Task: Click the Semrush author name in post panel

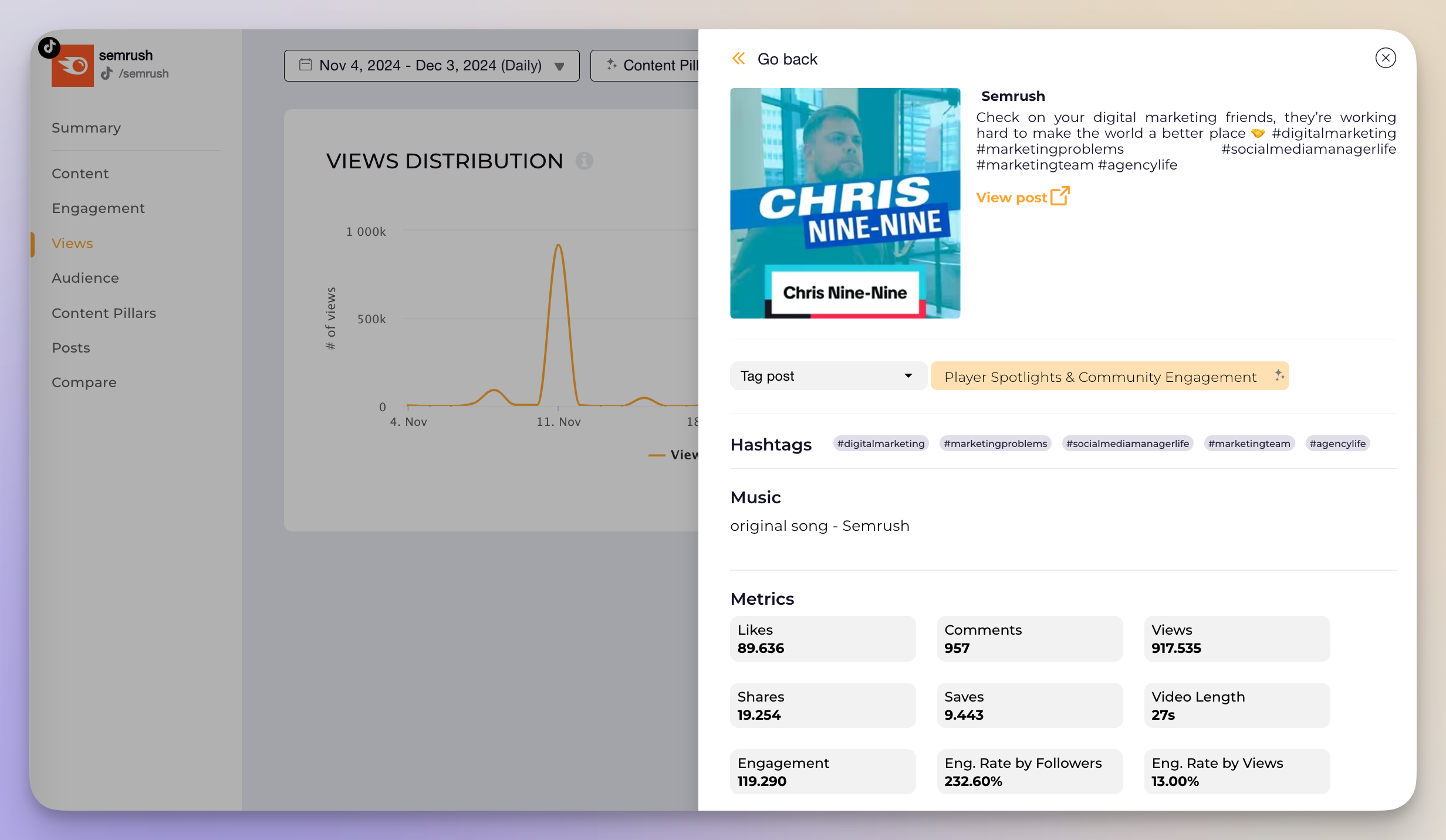Action: point(1013,96)
